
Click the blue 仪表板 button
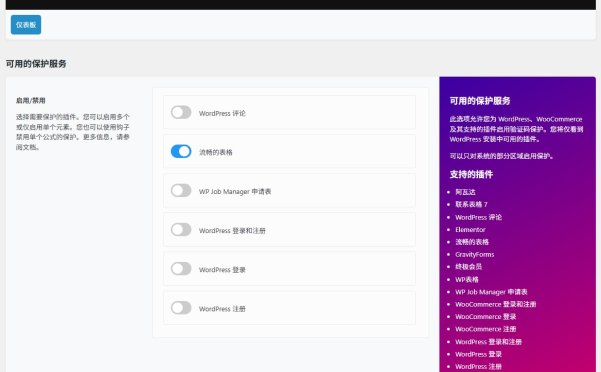click(26, 25)
